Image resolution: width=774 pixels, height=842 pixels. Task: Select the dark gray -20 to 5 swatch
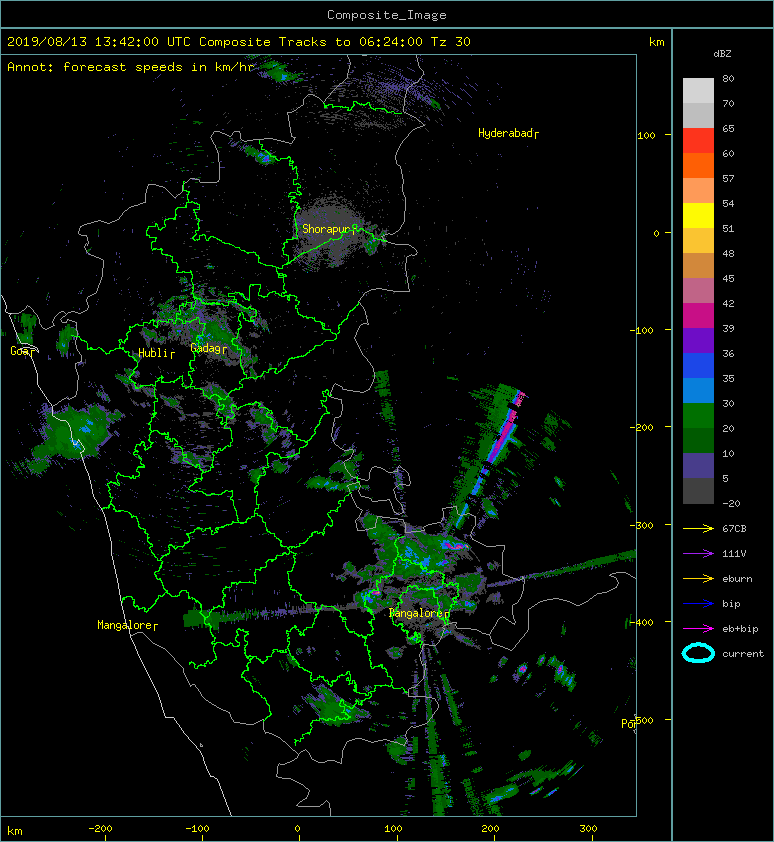pos(698,490)
